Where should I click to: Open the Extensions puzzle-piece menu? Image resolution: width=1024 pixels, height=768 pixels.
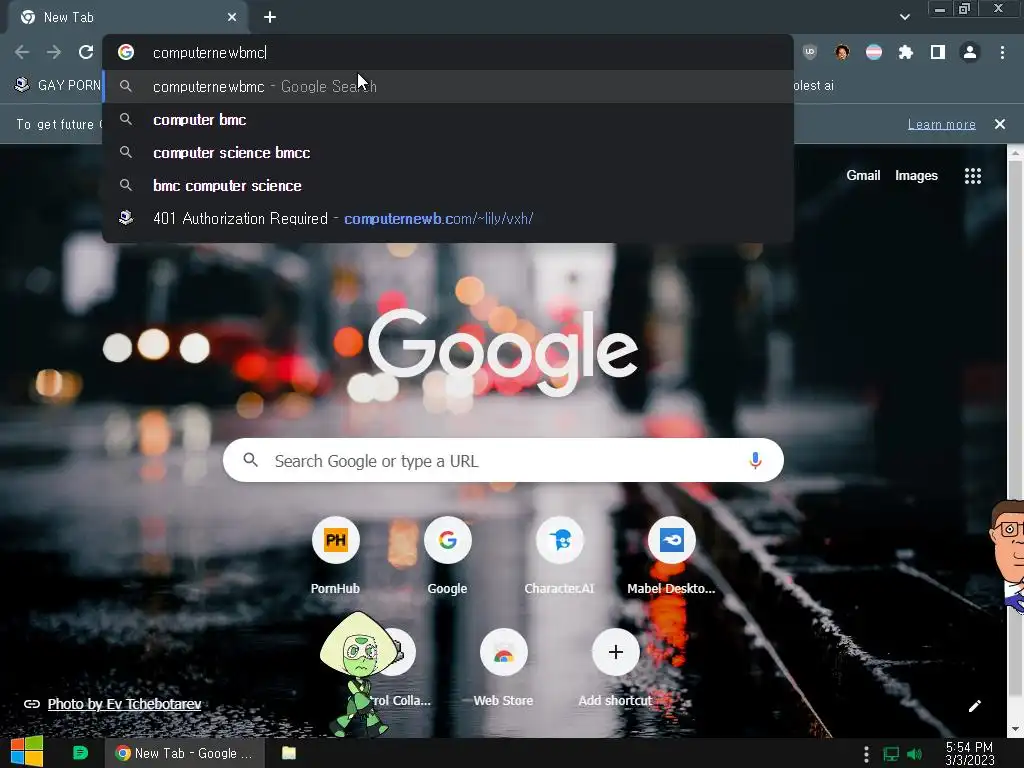[x=906, y=52]
